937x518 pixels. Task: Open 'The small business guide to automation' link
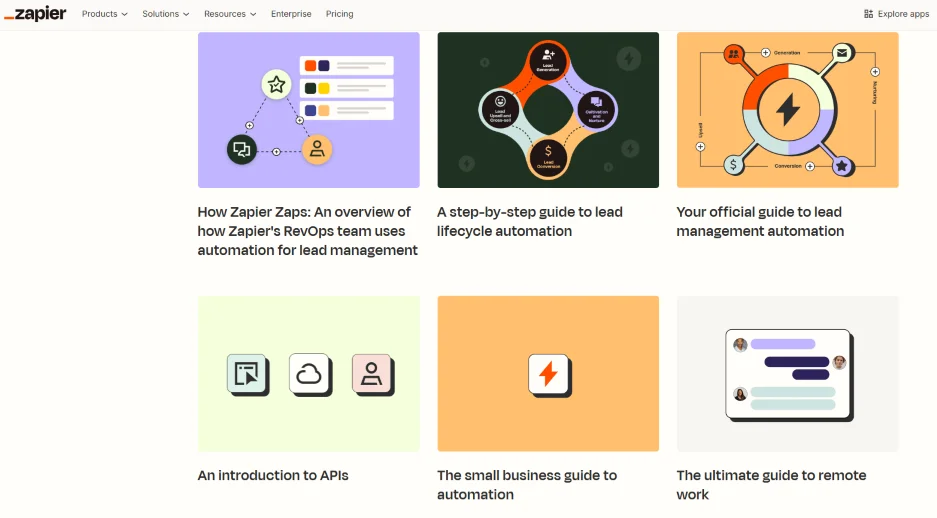point(526,484)
